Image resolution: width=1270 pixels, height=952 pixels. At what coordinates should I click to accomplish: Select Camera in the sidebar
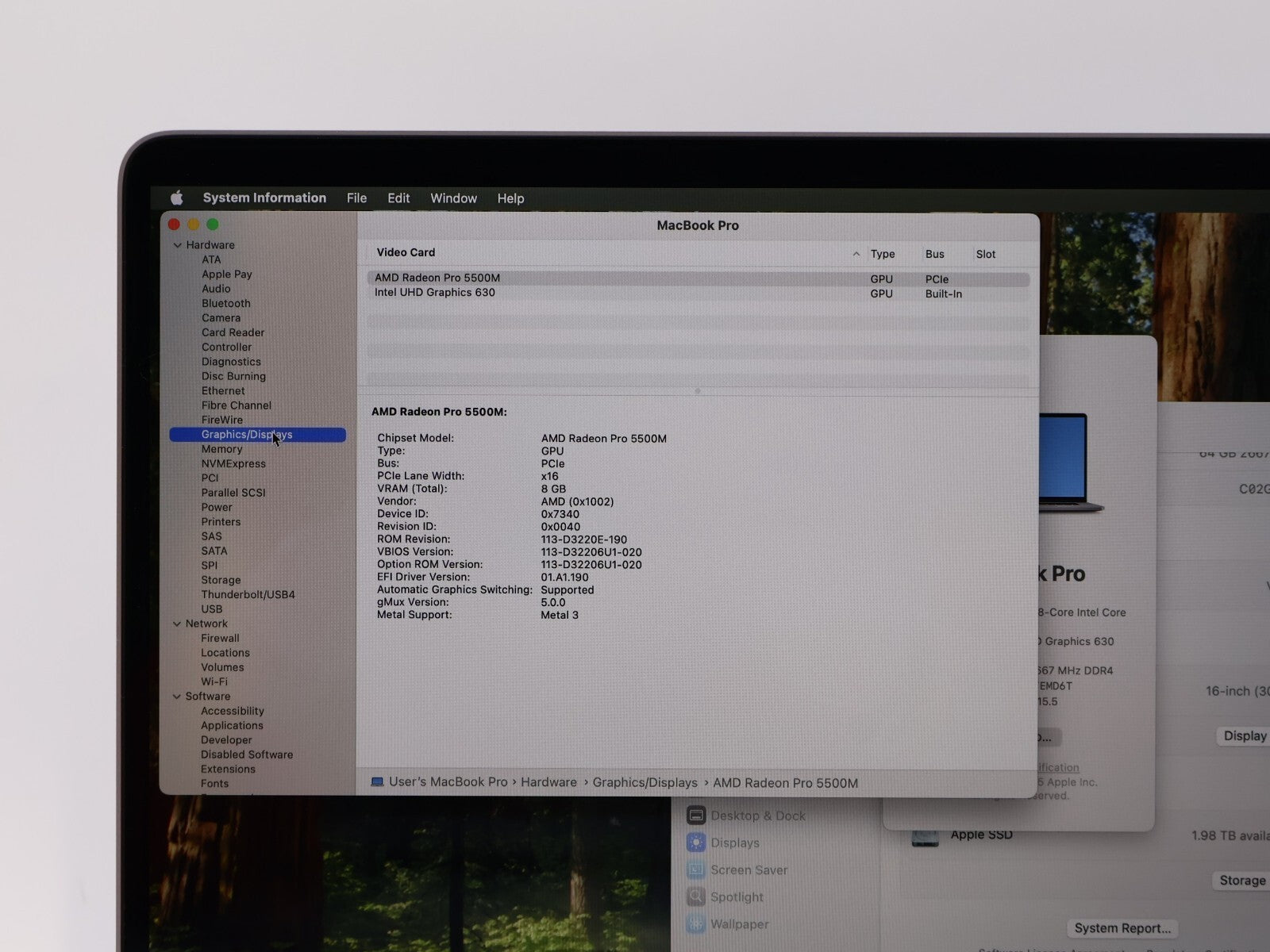(x=221, y=318)
